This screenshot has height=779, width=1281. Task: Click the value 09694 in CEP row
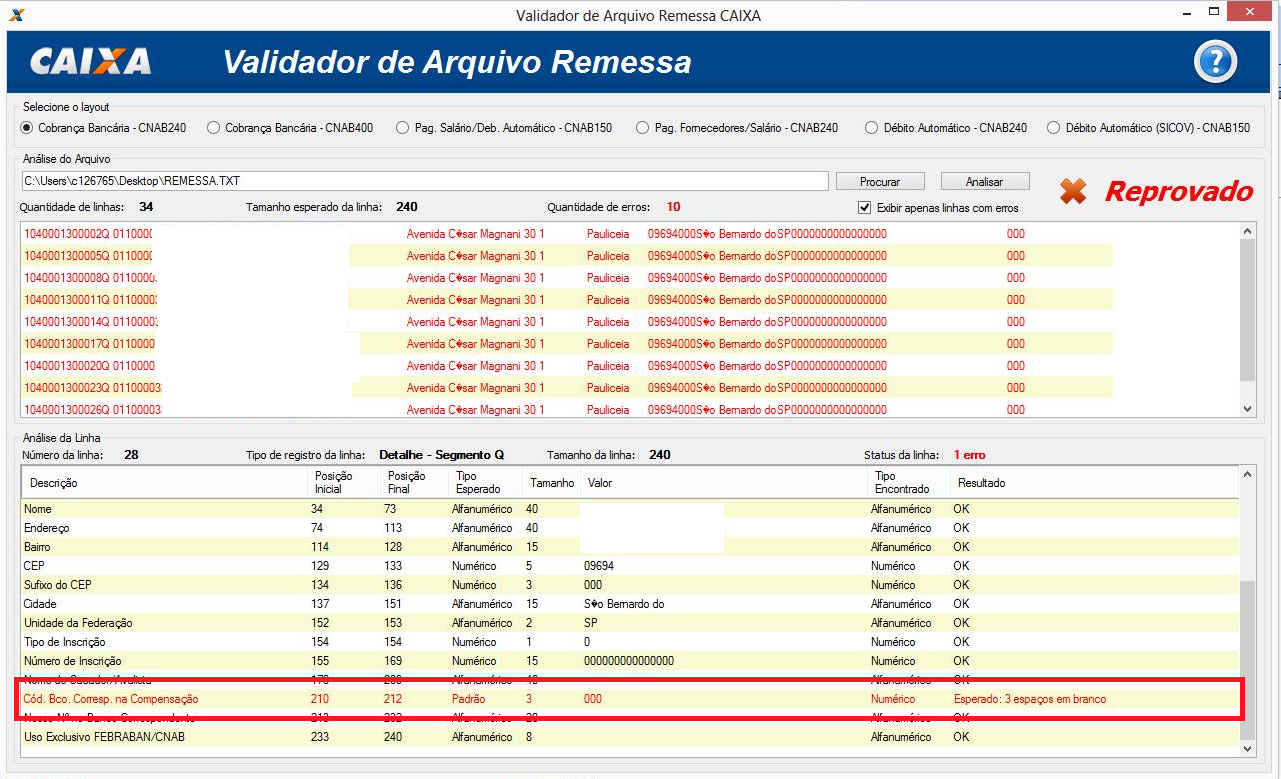point(600,566)
